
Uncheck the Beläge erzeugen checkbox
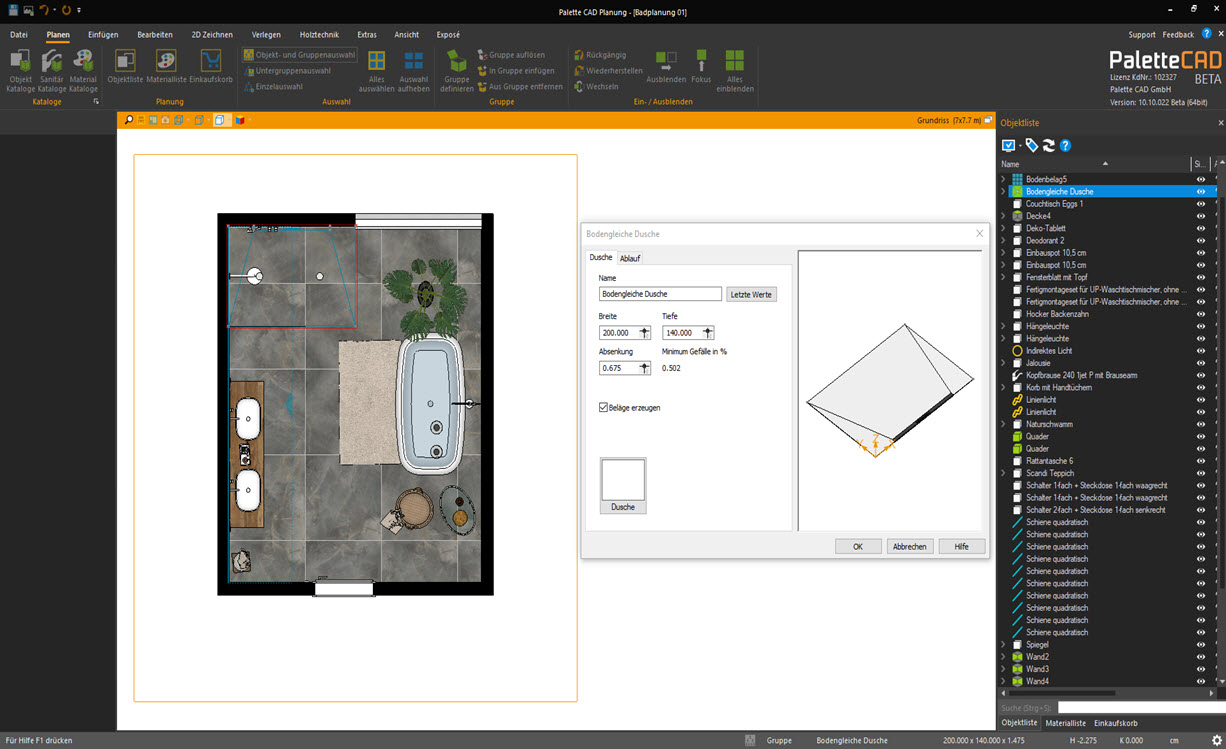pyautogui.click(x=604, y=407)
